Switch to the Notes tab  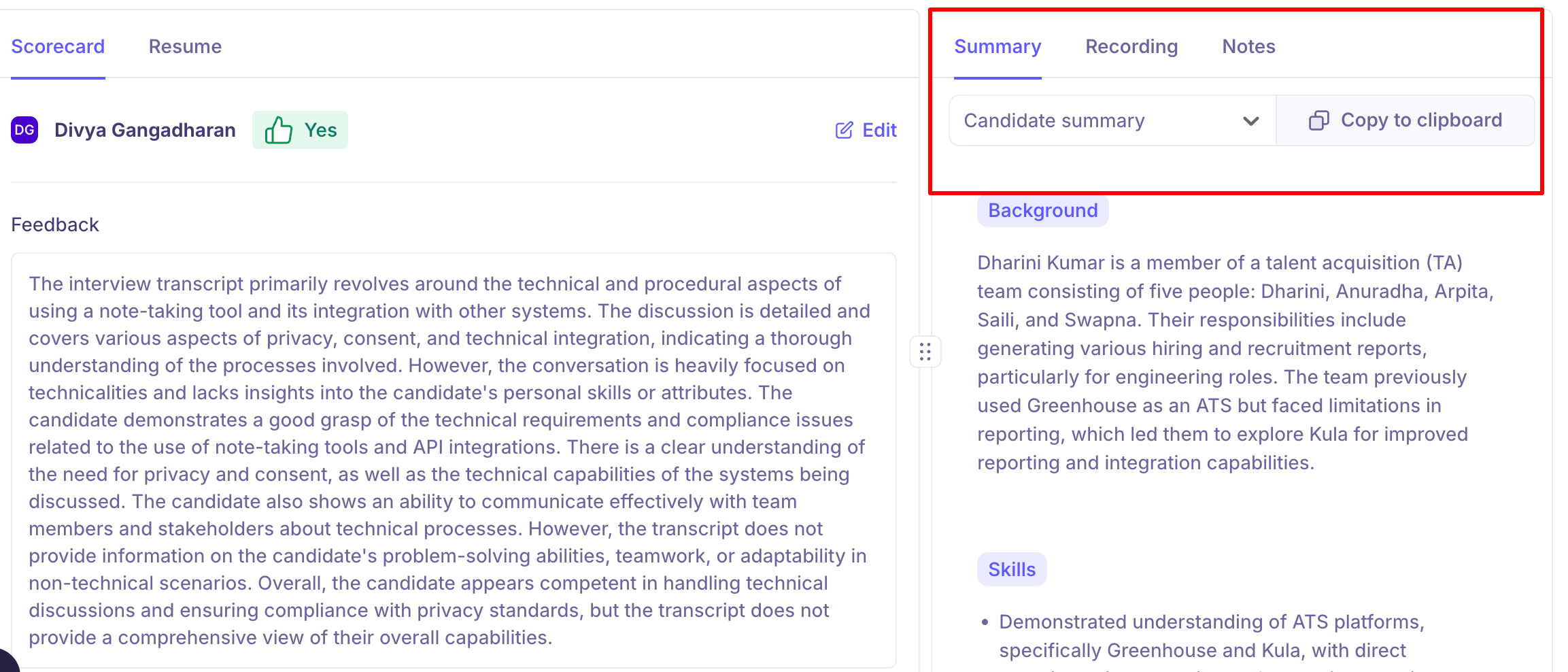coord(1248,46)
